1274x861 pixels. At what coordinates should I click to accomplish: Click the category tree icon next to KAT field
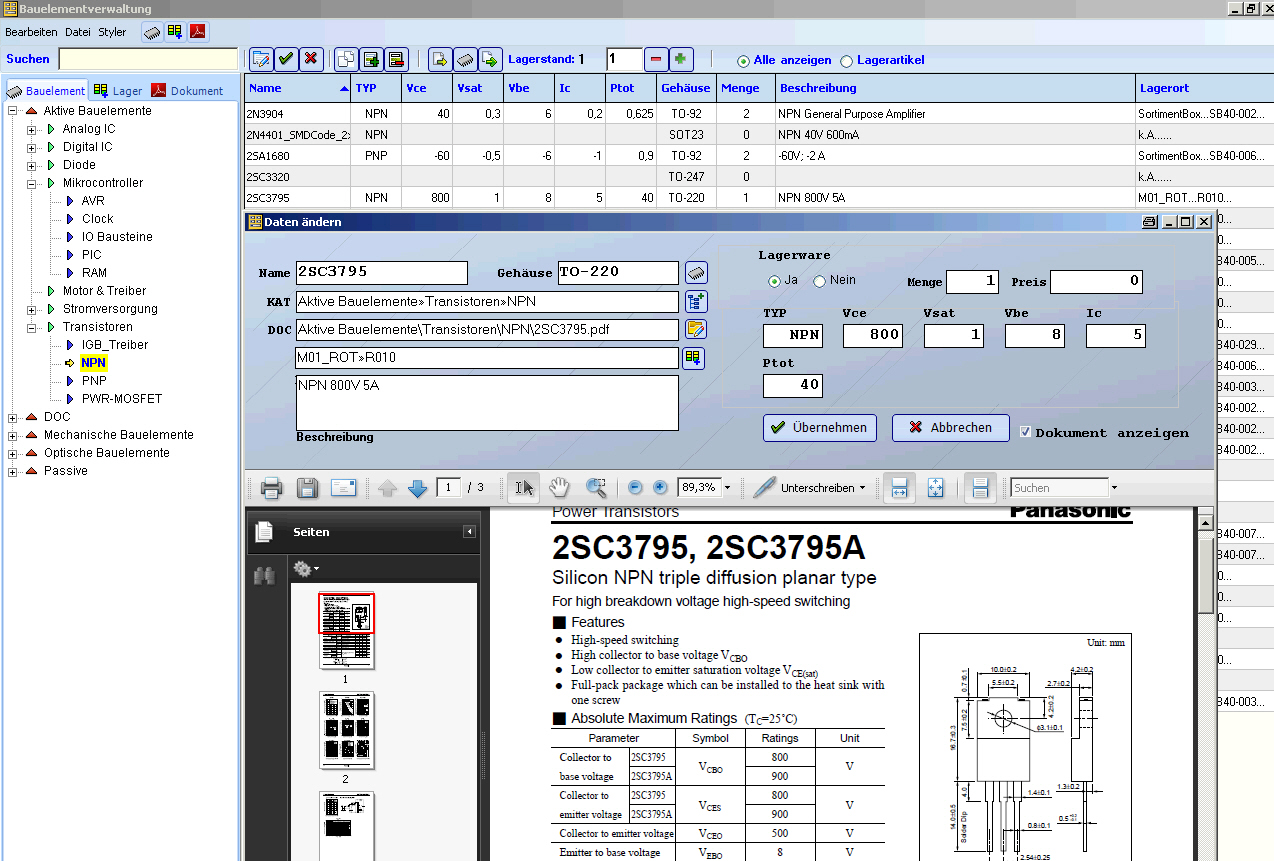click(696, 301)
